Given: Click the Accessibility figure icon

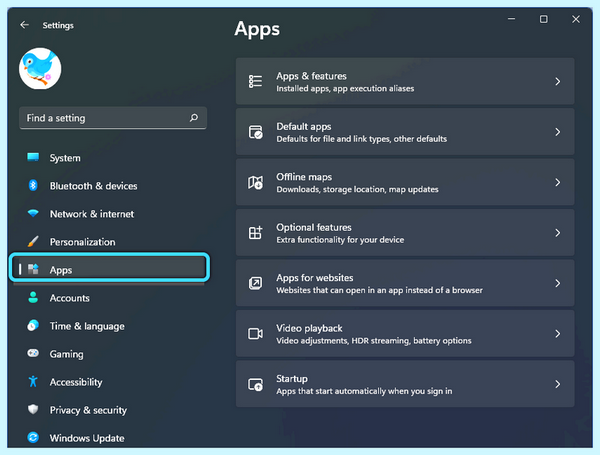Looking at the screenshot, I should click(x=33, y=382).
